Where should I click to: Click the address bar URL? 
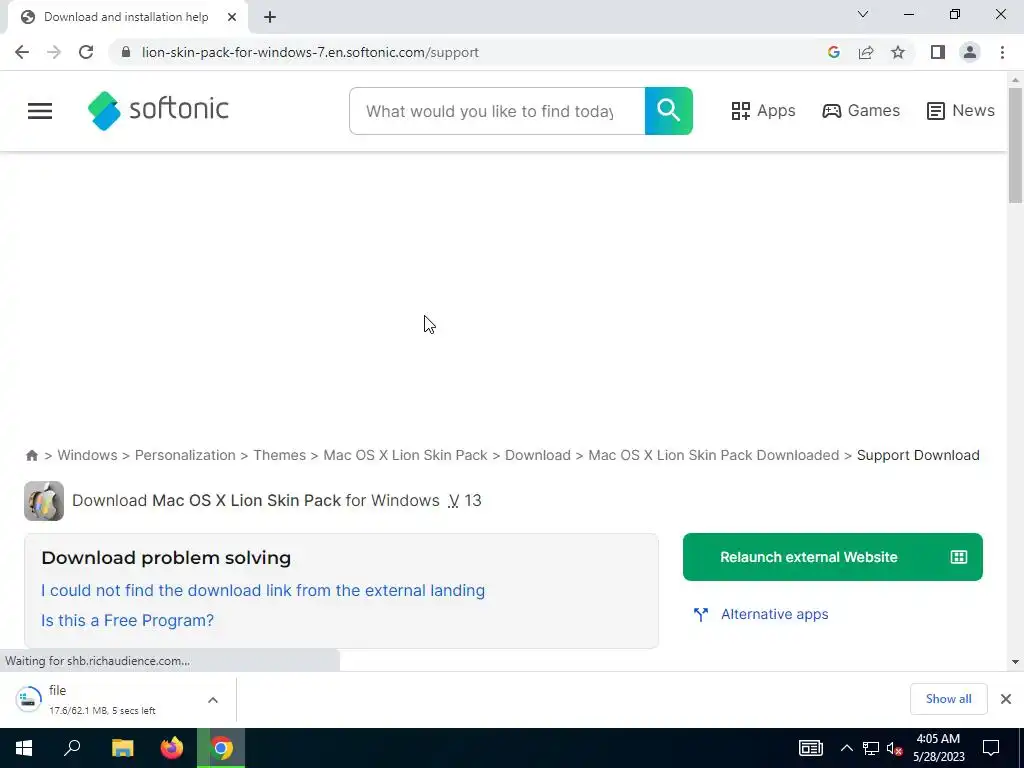(x=310, y=52)
